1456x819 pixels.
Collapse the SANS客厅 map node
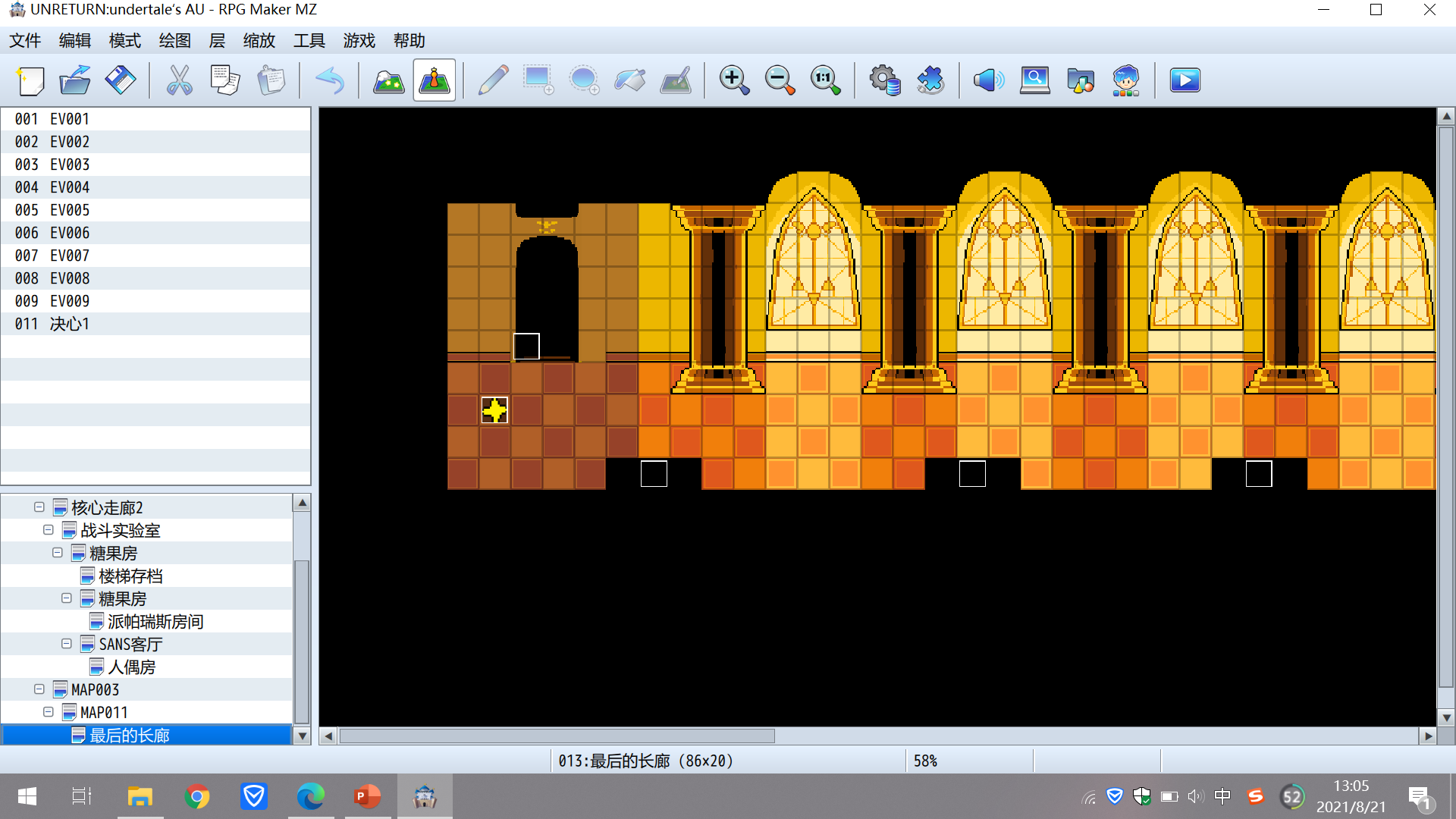coord(67,644)
